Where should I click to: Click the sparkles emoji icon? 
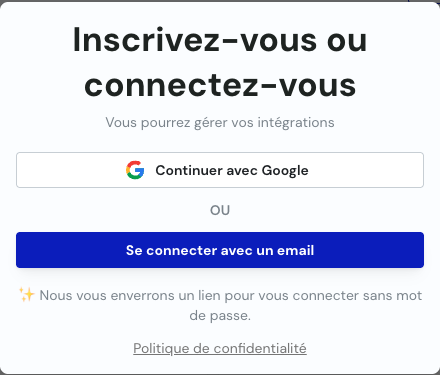(27, 295)
